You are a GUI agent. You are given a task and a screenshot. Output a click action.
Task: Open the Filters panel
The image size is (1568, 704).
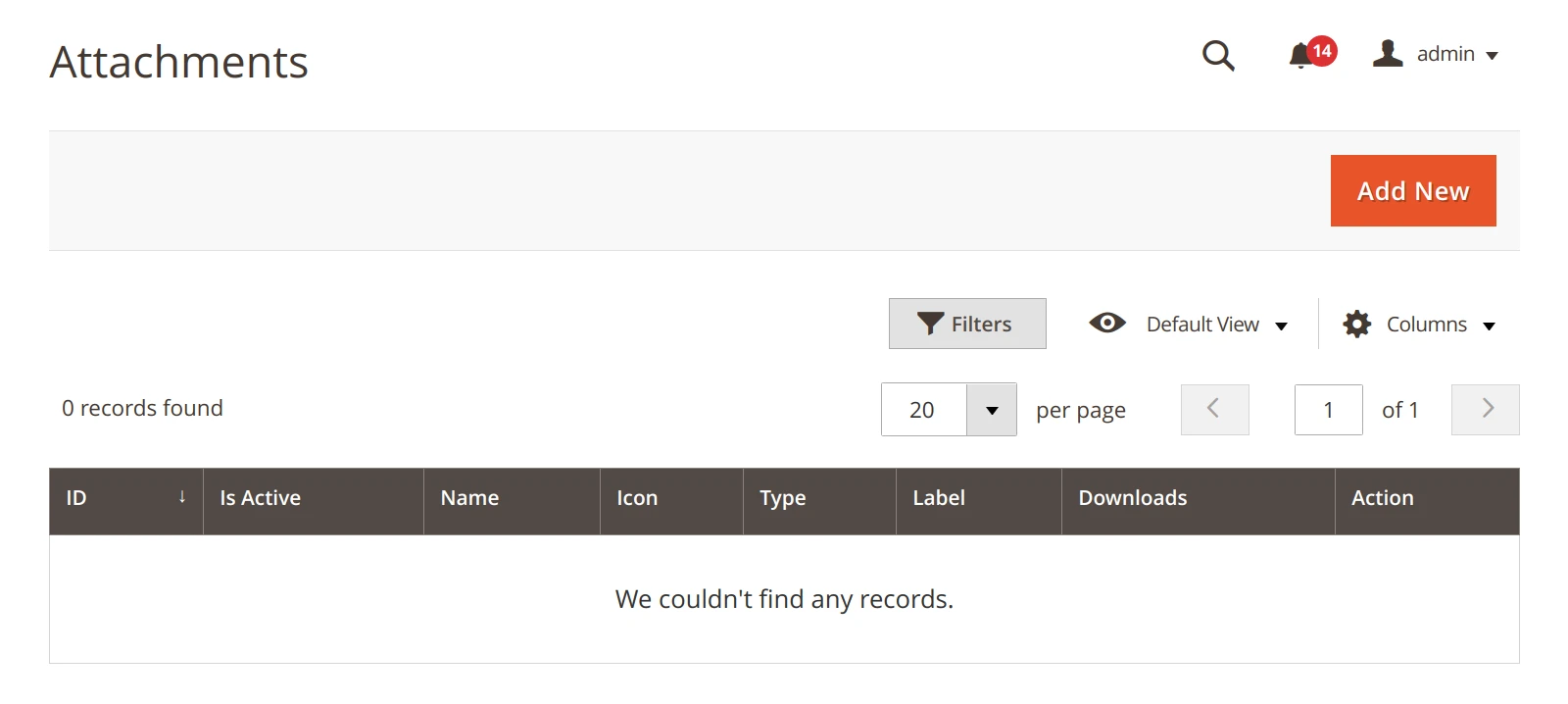(x=966, y=323)
